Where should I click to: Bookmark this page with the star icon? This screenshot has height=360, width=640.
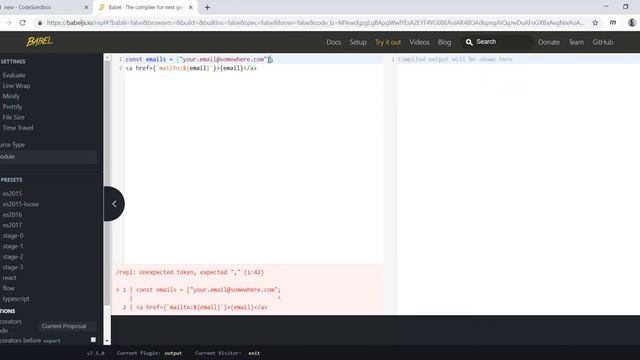click(x=596, y=23)
